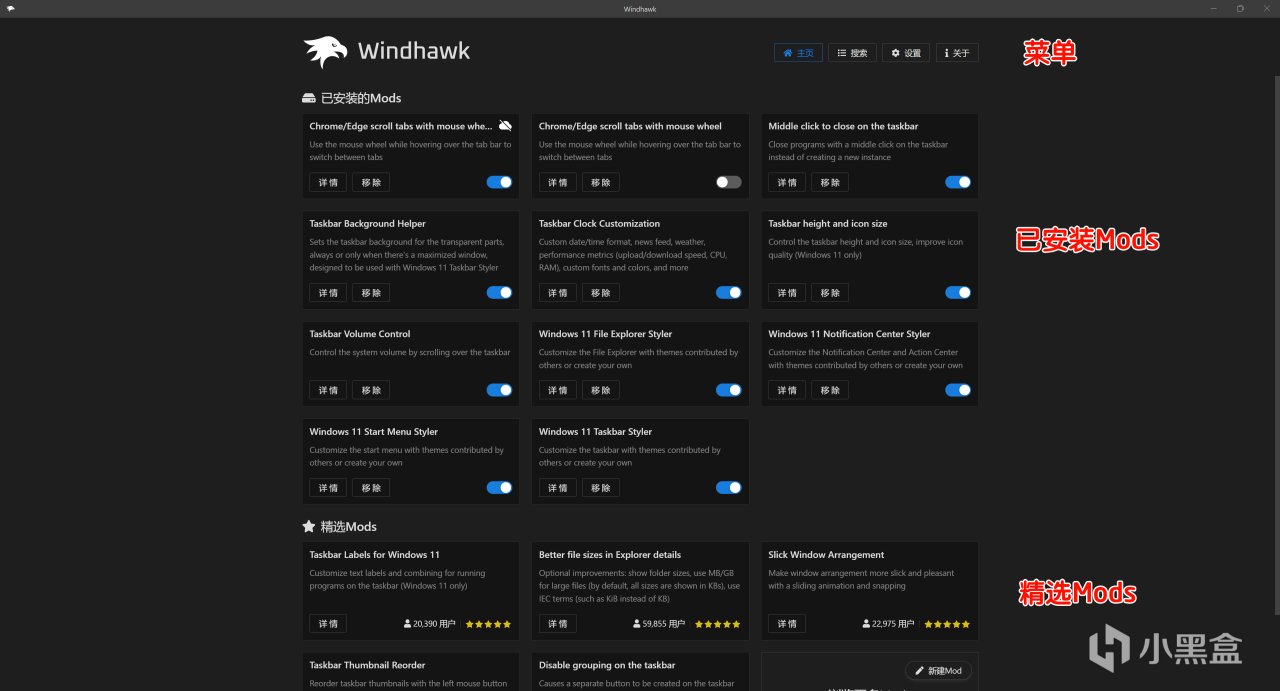Toggle Windows 11 Notification Center Styler switch
The width and height of the screenshot is (1280, 691).
click(x=958, y=390)
